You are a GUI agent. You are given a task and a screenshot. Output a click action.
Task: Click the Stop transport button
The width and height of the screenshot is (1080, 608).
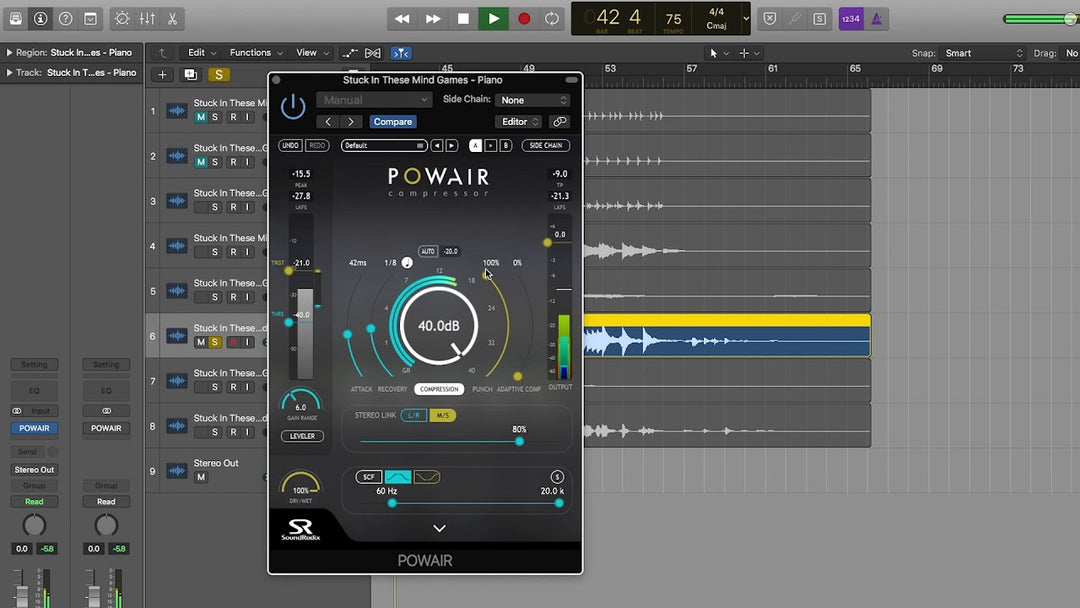463,19
